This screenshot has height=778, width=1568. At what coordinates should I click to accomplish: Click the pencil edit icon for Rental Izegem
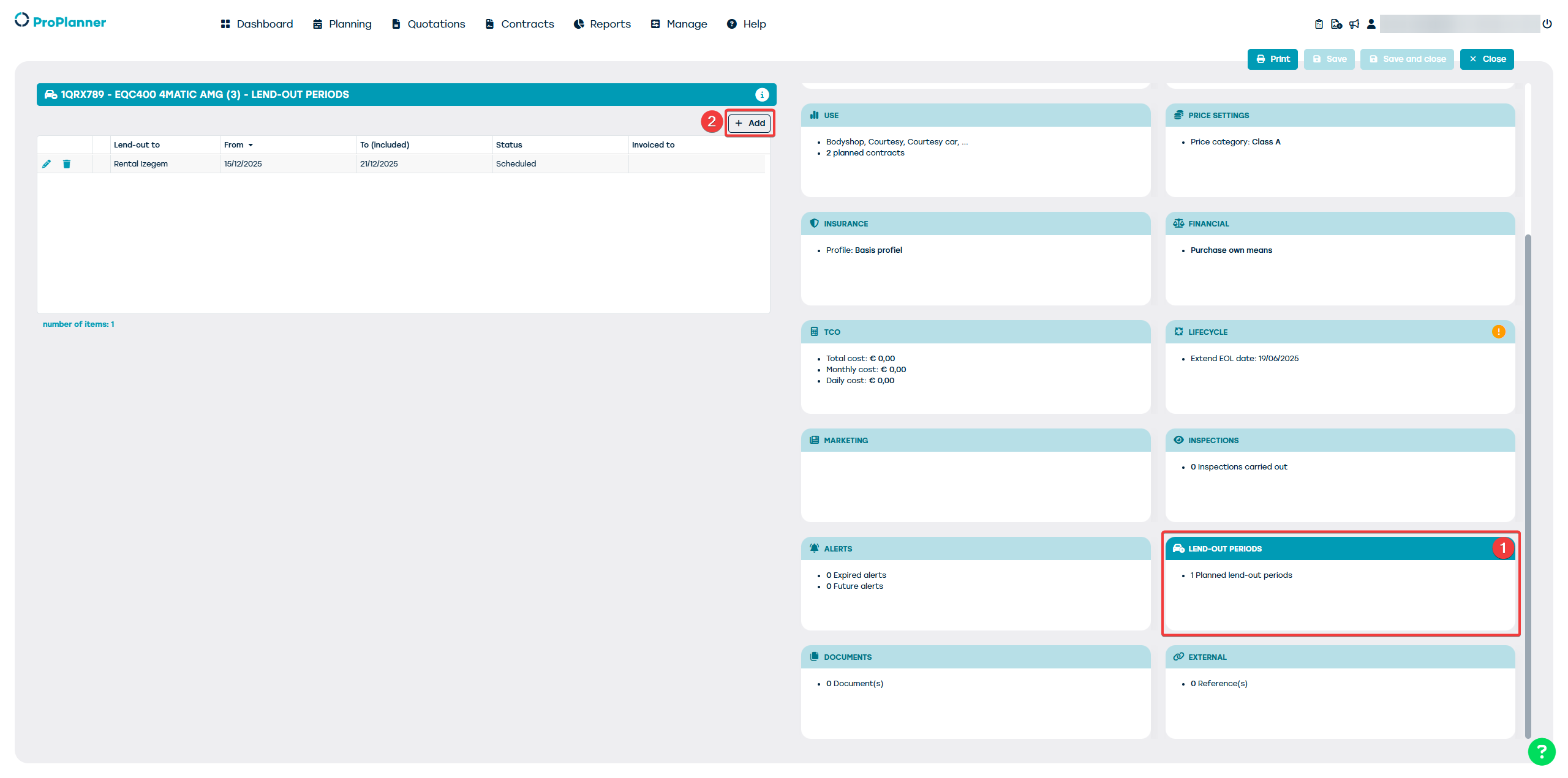[x=47, y=163]
